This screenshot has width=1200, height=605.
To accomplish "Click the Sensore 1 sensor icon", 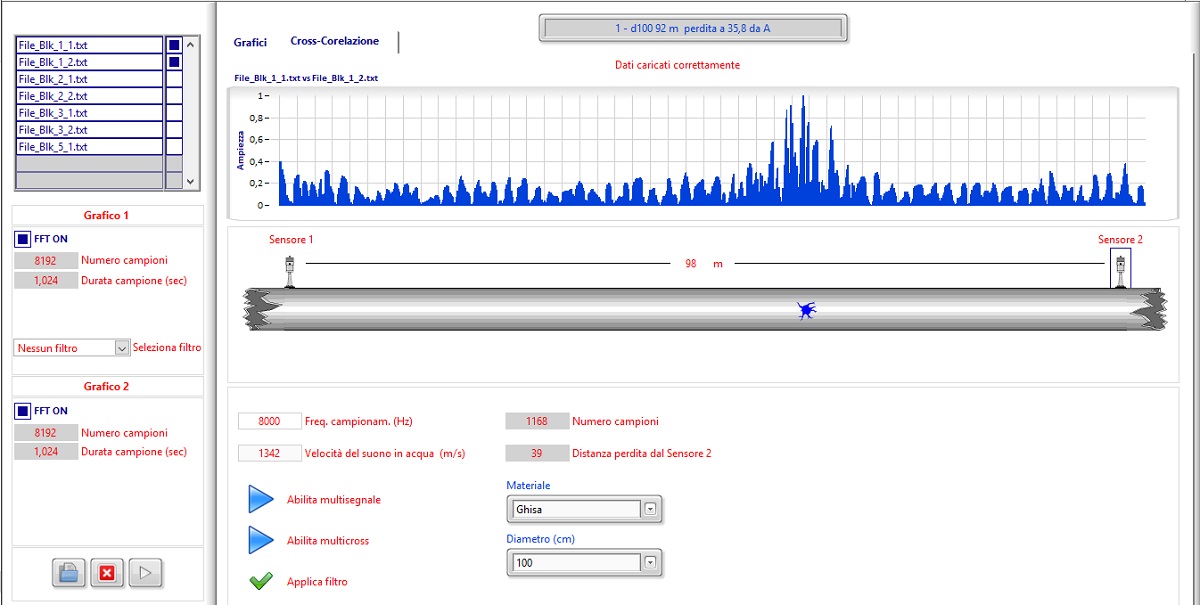I will (289, 271).
